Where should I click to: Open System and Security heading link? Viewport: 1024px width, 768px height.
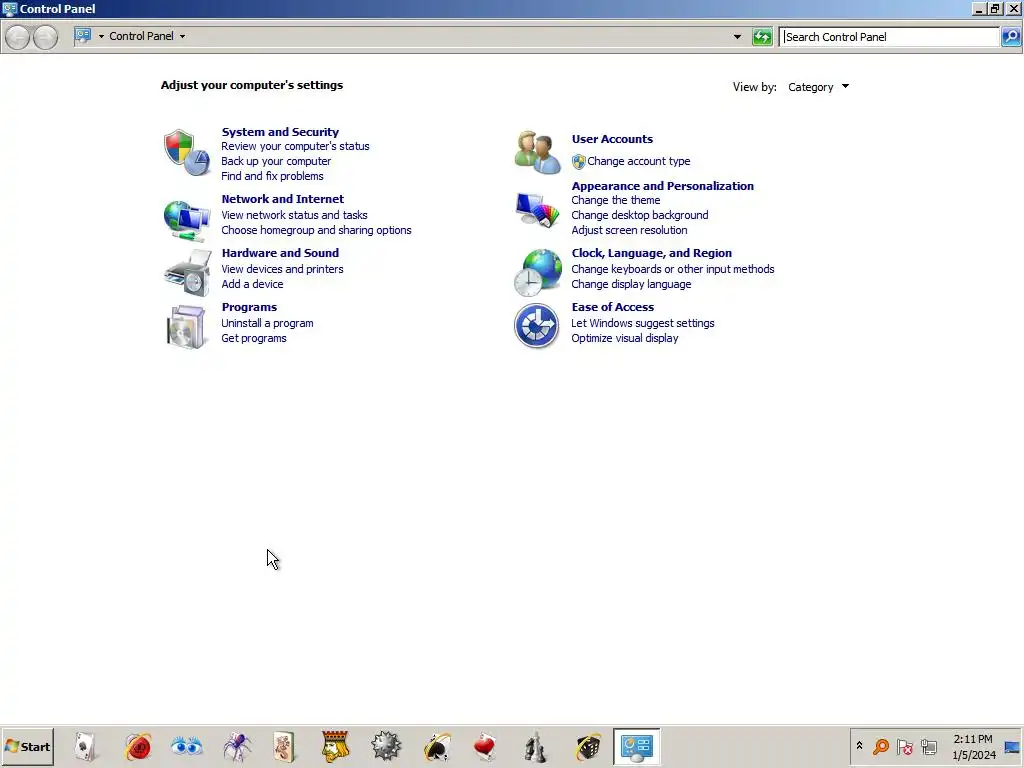(280, 132)
